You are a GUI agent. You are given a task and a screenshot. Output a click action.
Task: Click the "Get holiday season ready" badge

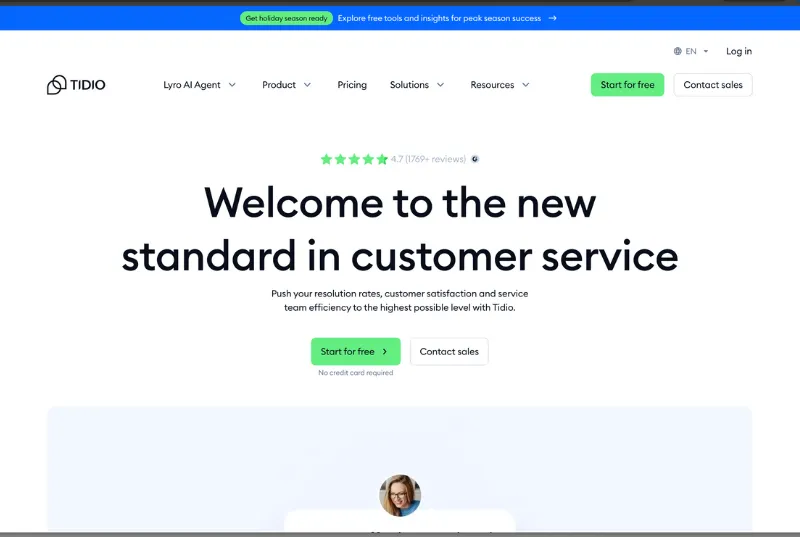coord(286,18)
